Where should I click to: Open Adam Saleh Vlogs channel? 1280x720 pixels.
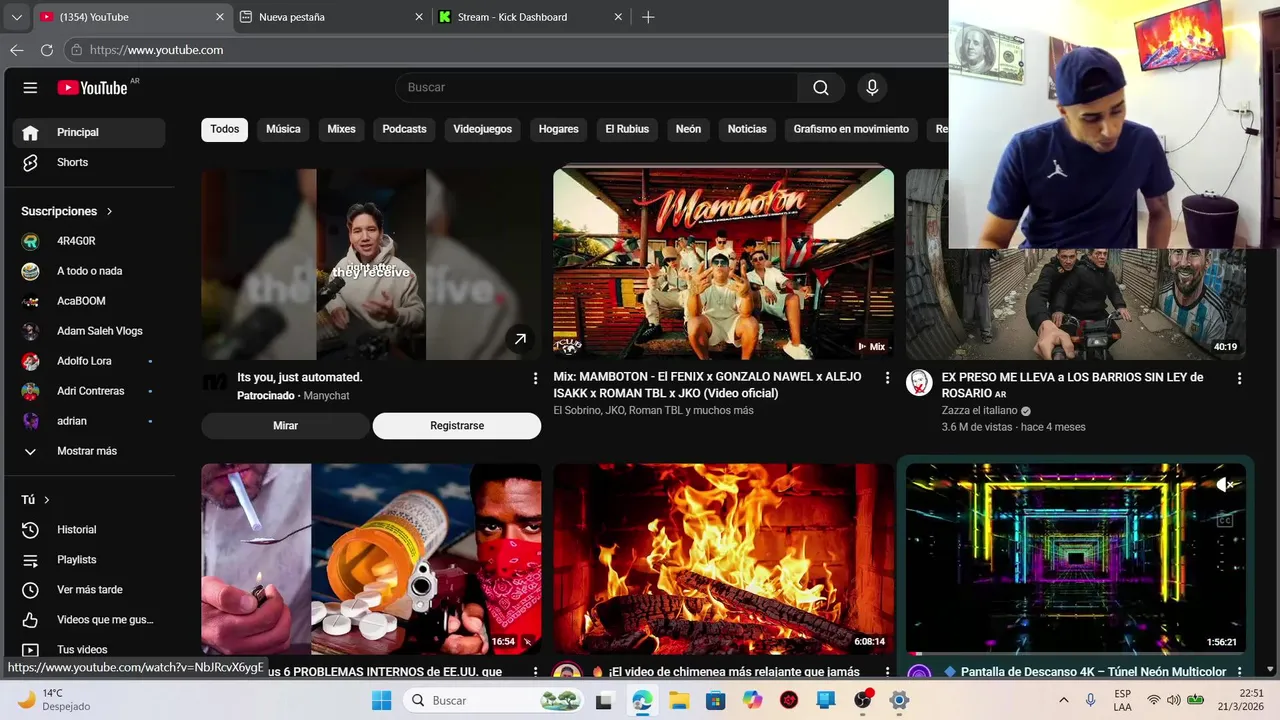[x=89, y=331]
